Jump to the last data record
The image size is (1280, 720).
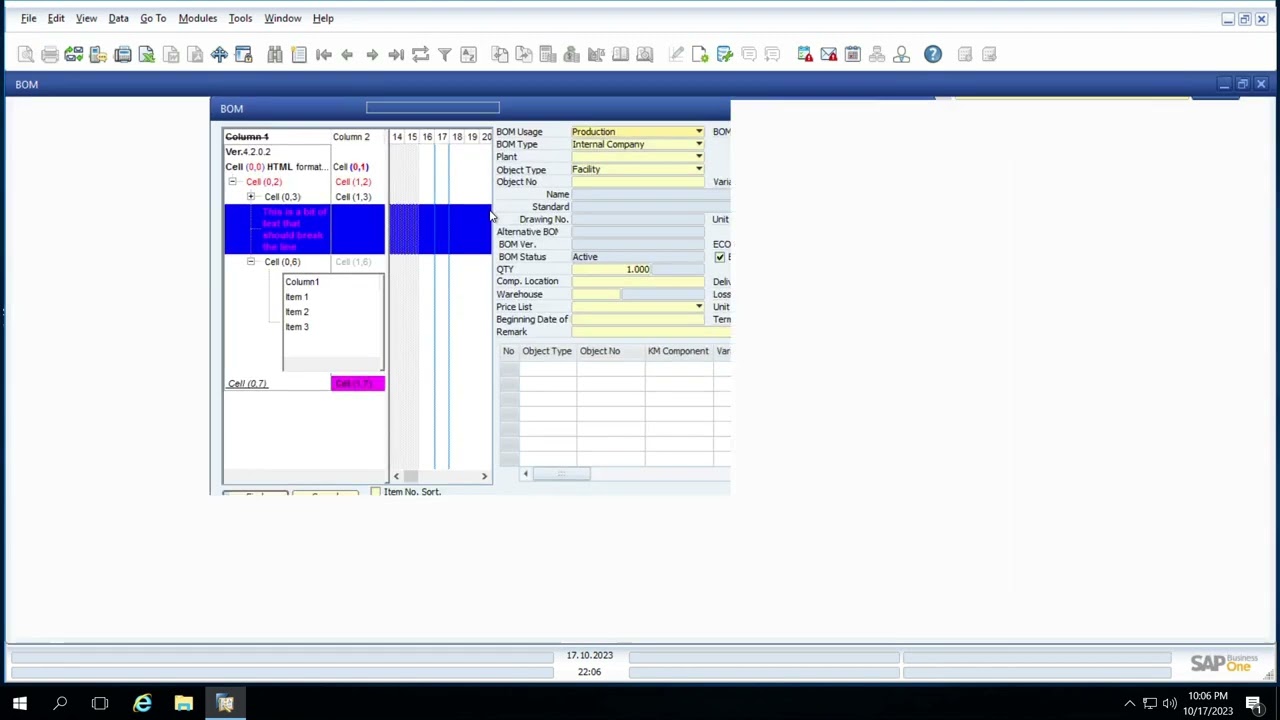(396, 55)
